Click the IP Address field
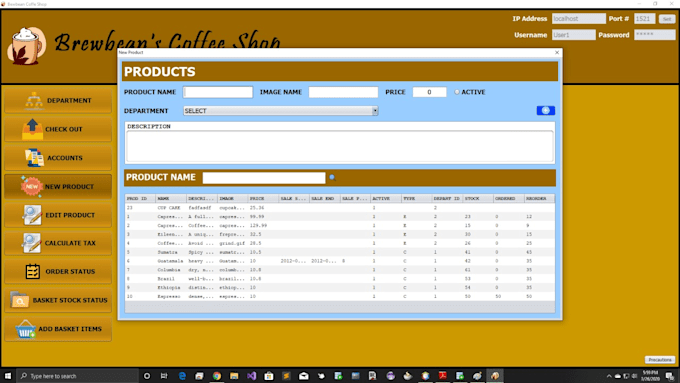 point(579,19)
